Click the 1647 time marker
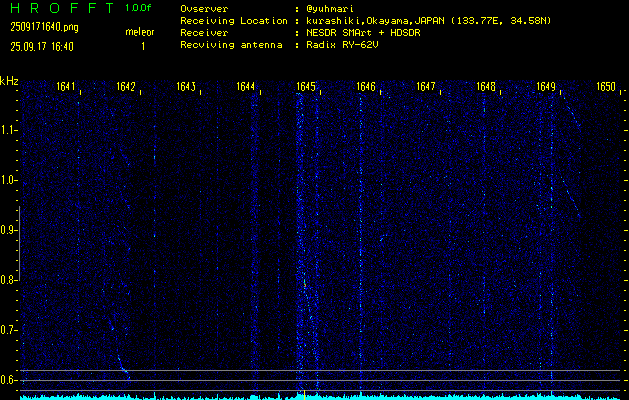 [x=426, y=86]
